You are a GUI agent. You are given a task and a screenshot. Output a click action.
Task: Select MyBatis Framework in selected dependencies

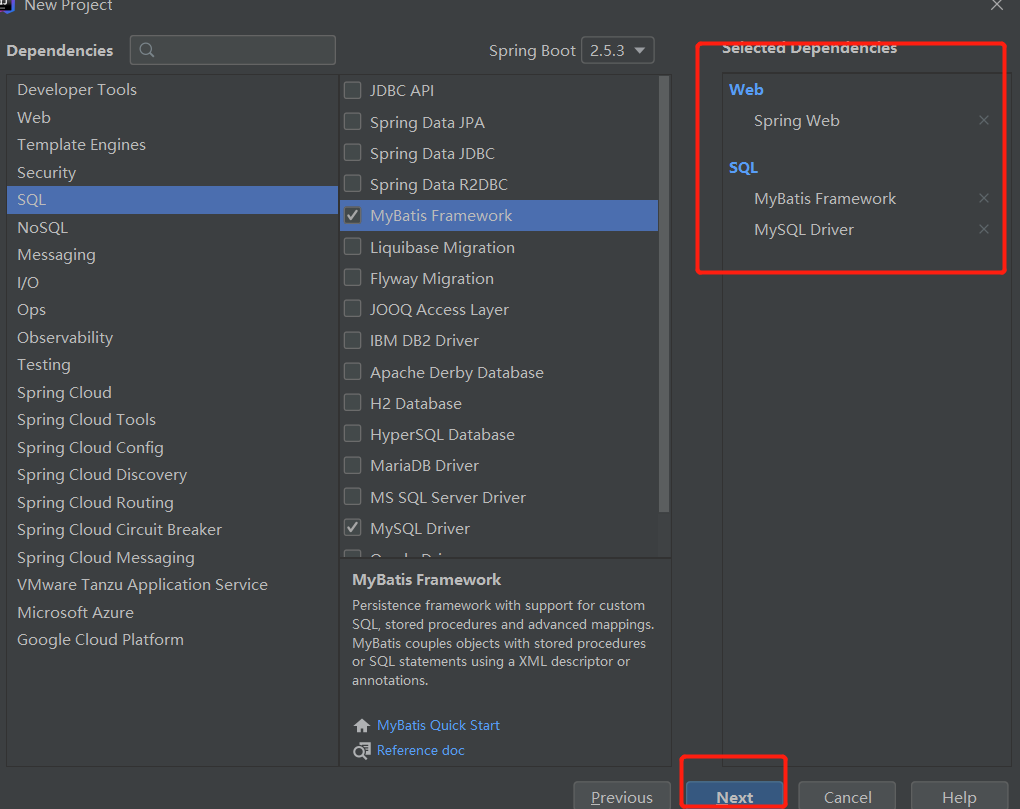(825, 198)
